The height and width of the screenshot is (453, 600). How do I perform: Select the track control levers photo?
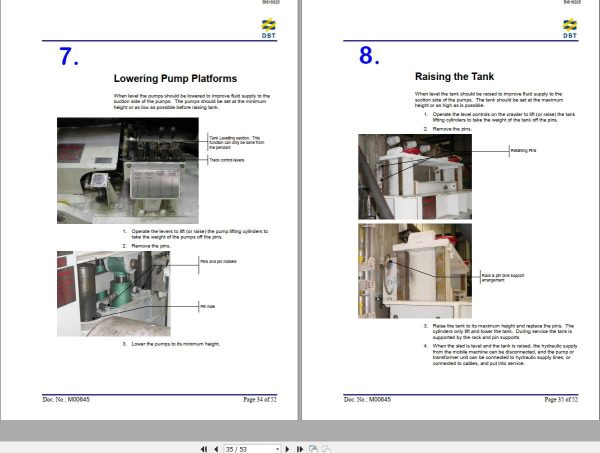click(128, 170)
